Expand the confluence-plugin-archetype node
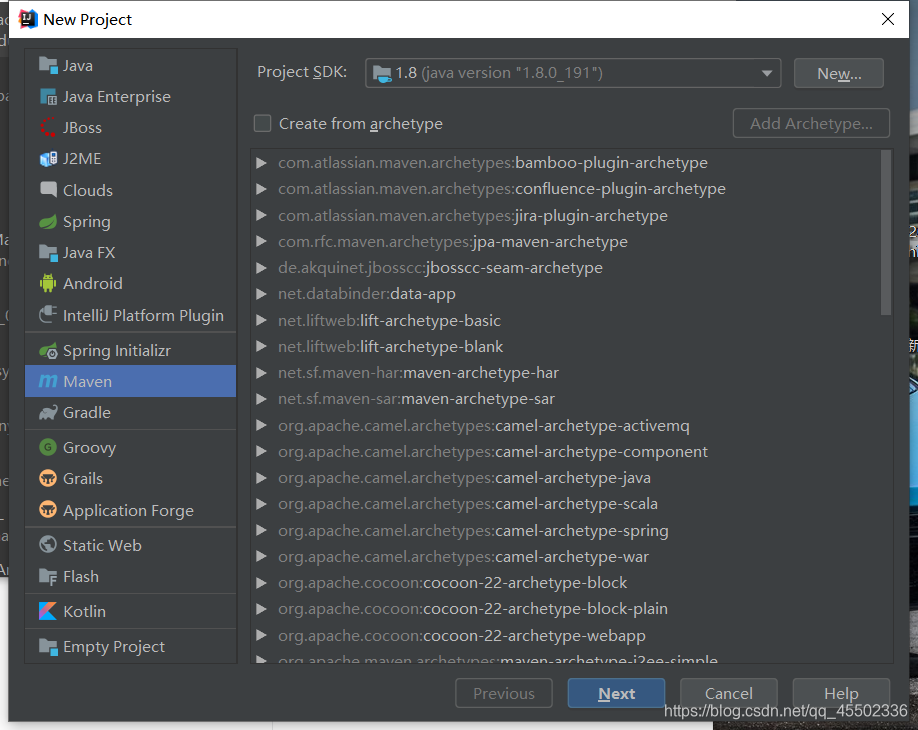 pos(261,189)
